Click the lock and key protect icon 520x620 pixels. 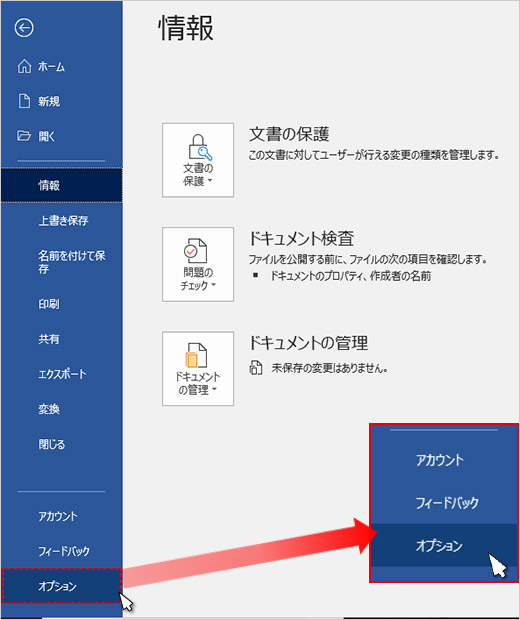pos(199,147)
